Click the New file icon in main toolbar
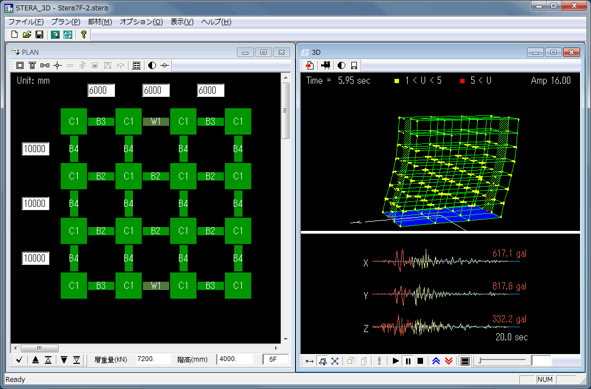Screen dimensions: 591x389 click(x=14, y=35)
